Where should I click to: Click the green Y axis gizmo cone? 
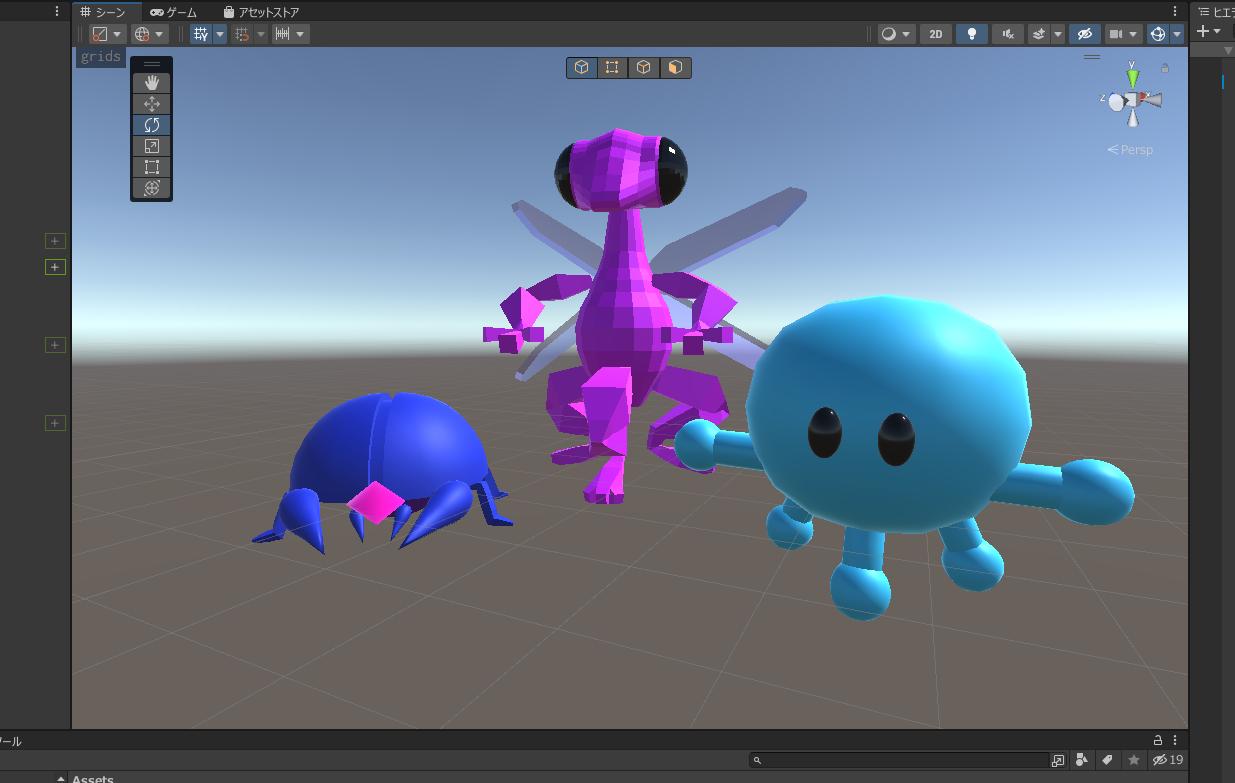point(1132,76)
